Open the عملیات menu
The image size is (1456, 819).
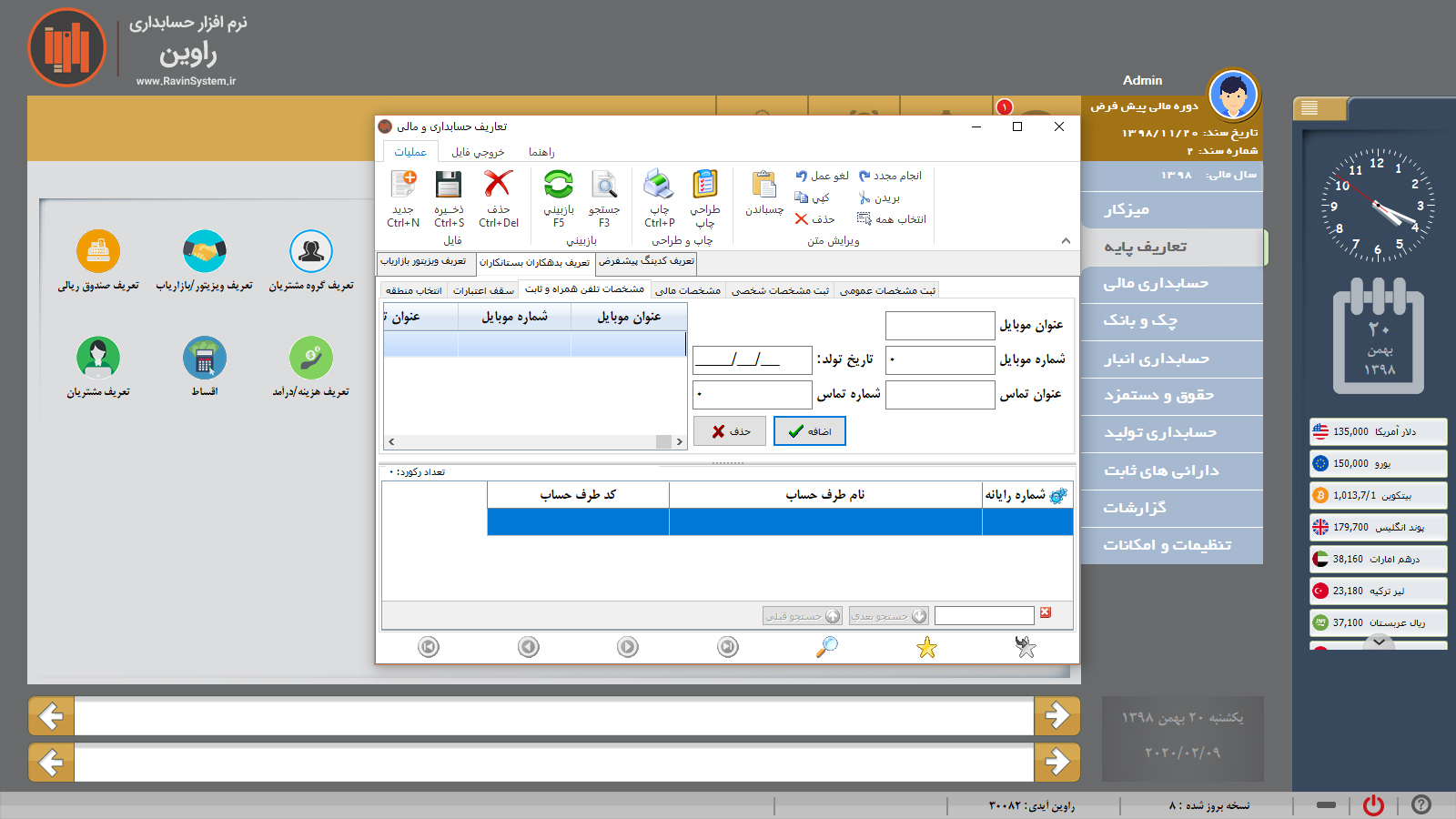point(410,151)
